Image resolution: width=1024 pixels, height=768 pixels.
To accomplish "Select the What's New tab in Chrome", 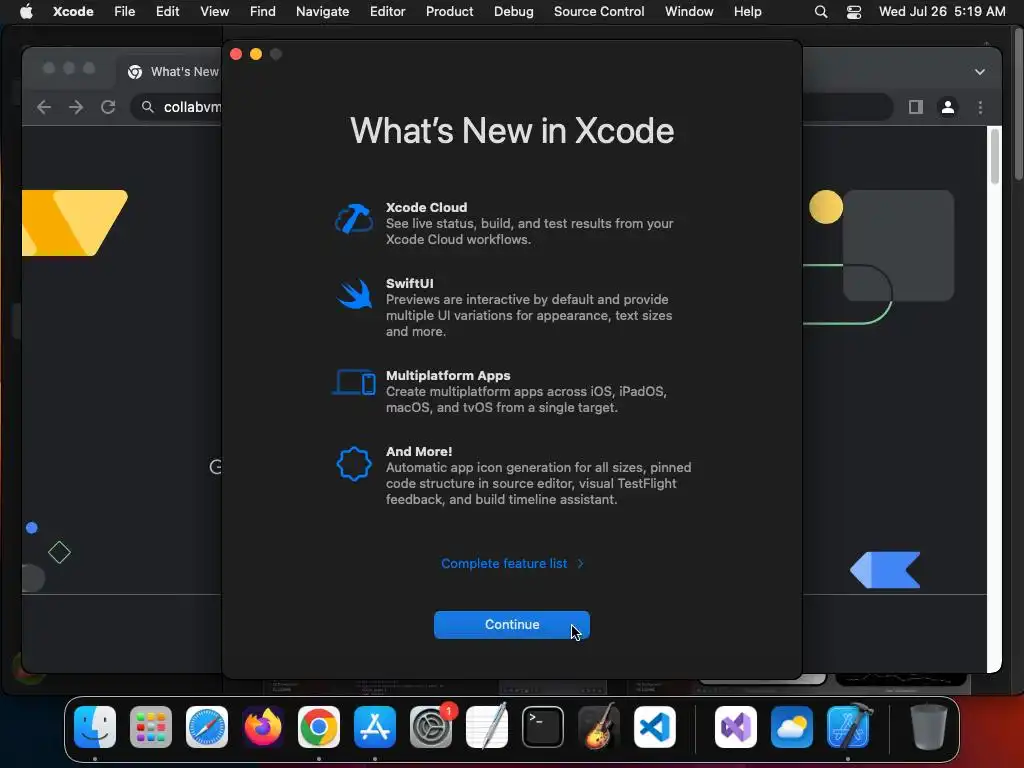I will [173, 72].
